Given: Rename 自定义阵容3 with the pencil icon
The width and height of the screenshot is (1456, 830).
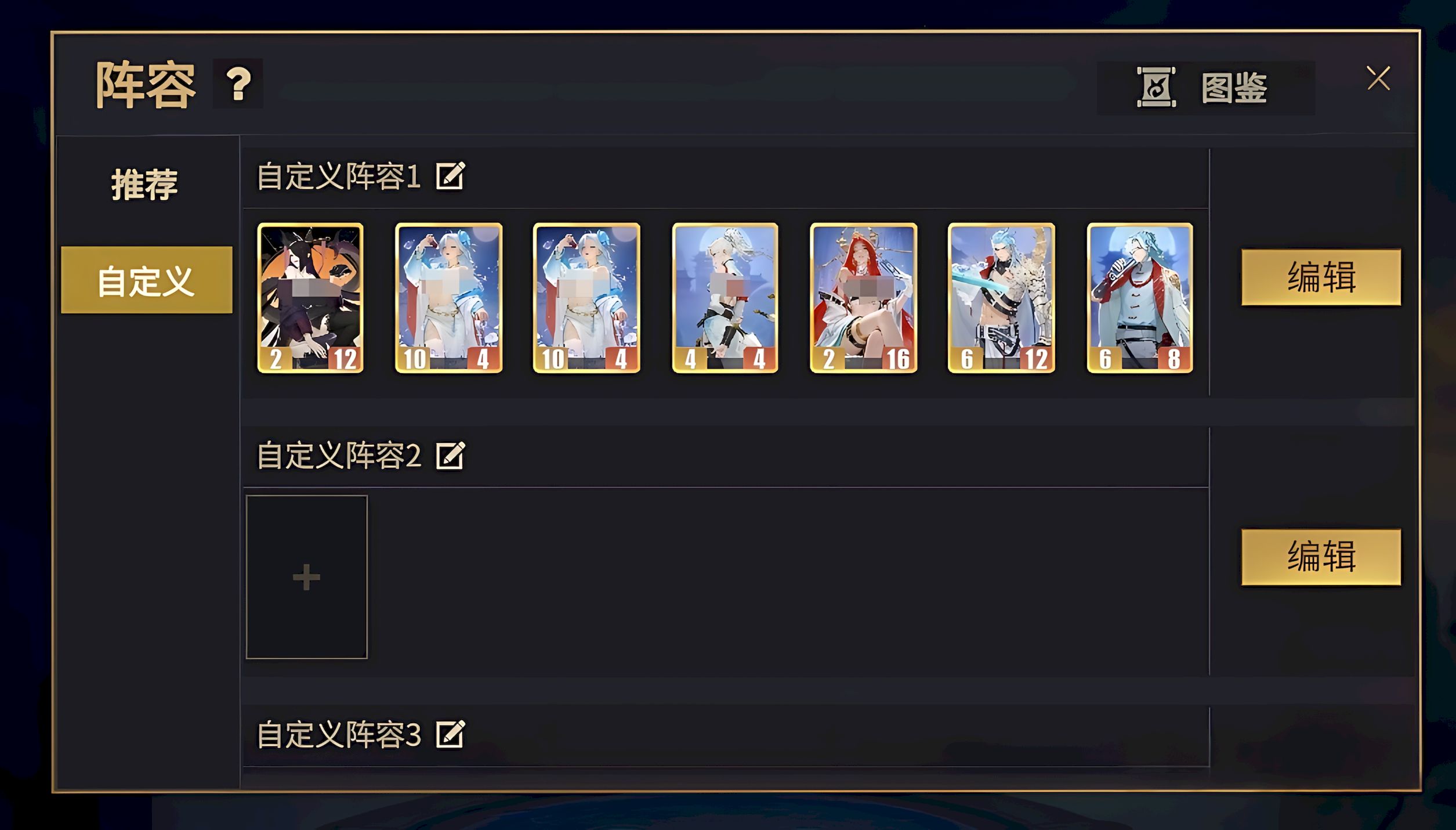Looking at the screenshot, I should point(451,734).
